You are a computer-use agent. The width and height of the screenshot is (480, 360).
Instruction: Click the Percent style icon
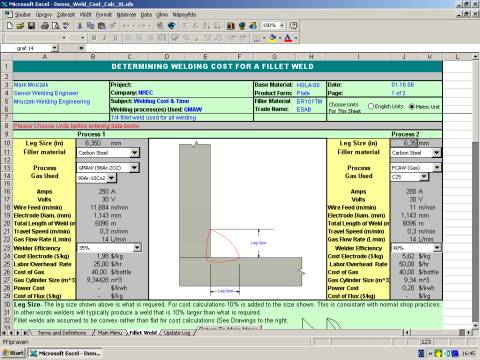pyautogui.click(x=186, y=38)
